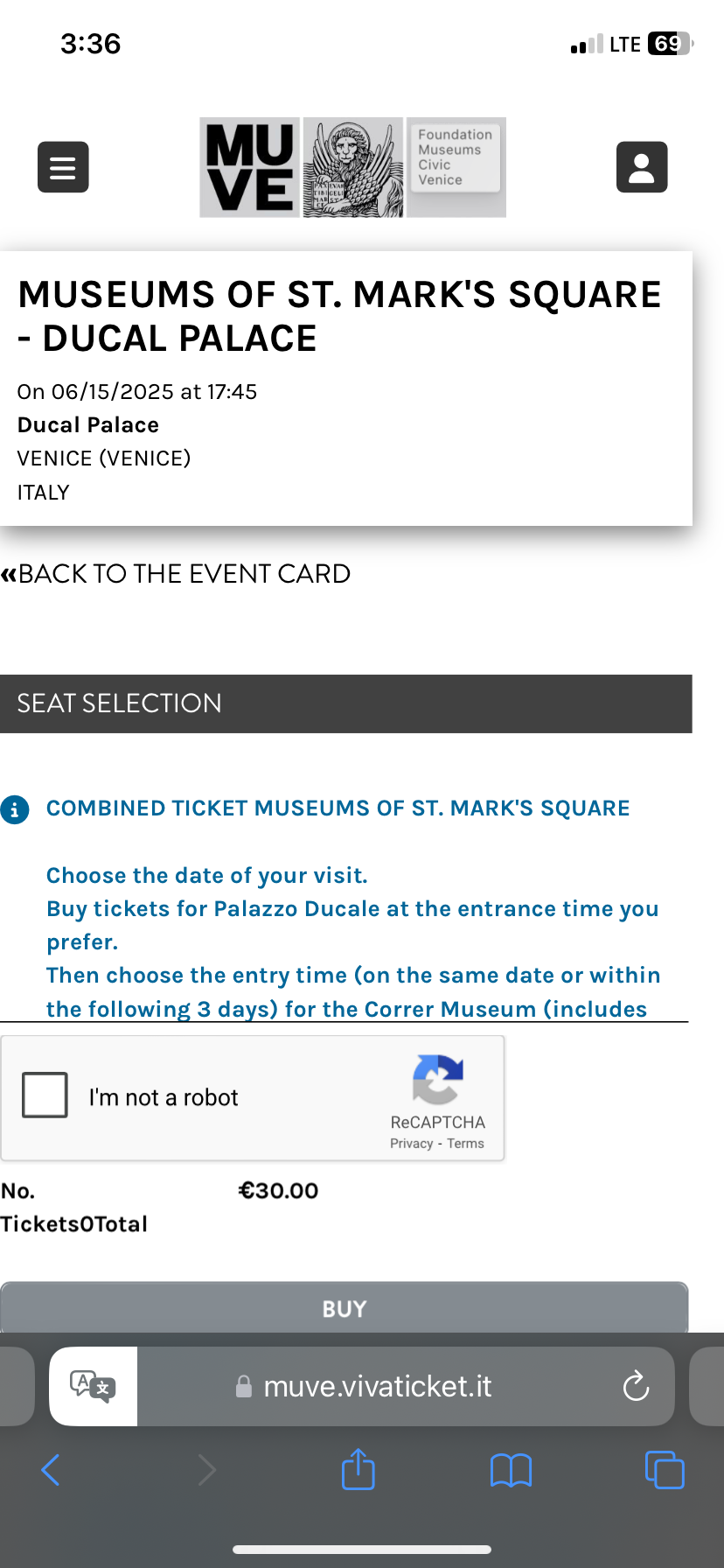Tap the Foundation Museums Civic Venice logo

coord(456,167)
